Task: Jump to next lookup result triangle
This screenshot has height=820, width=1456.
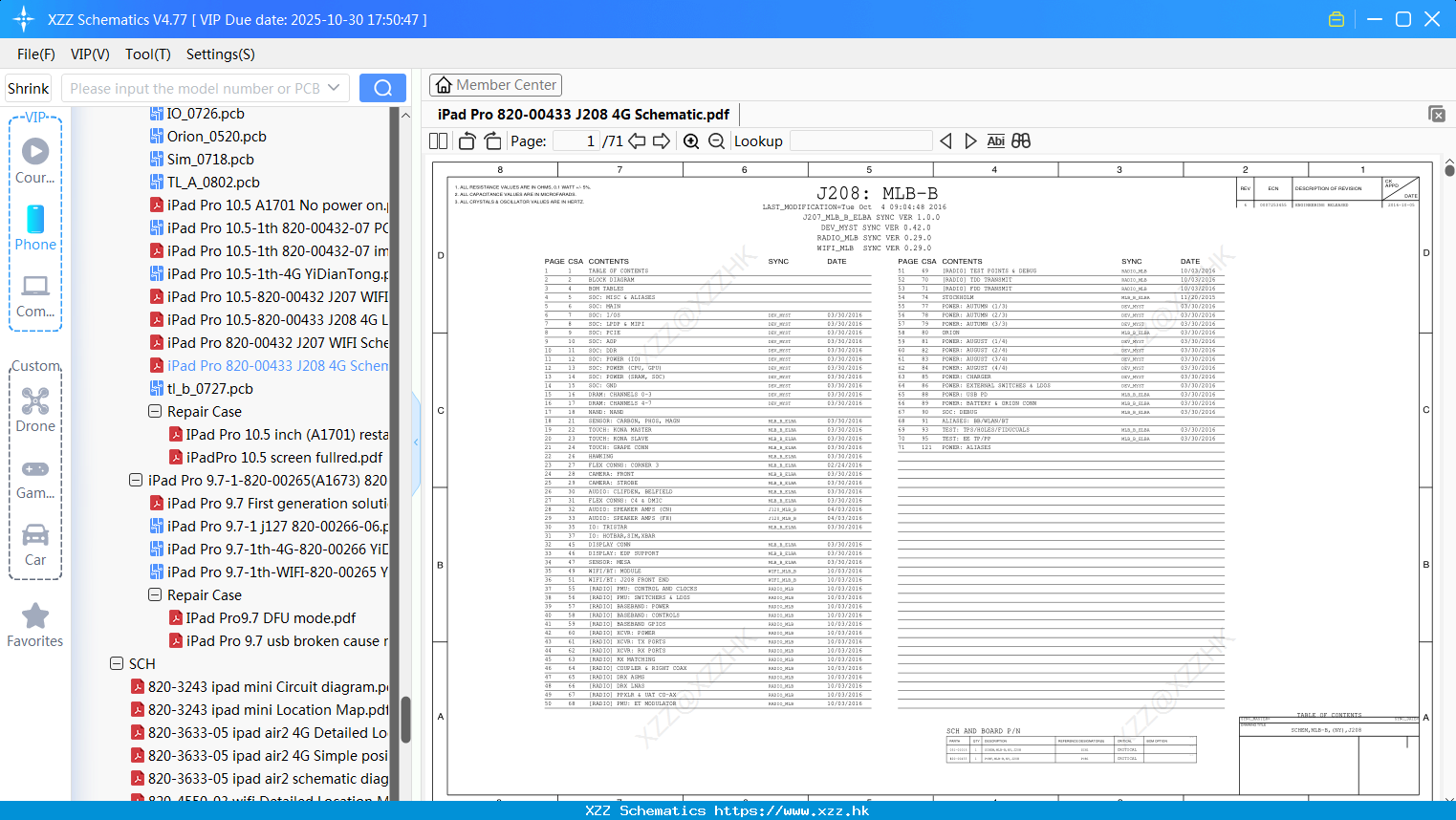Action: [x=970, y=141]
